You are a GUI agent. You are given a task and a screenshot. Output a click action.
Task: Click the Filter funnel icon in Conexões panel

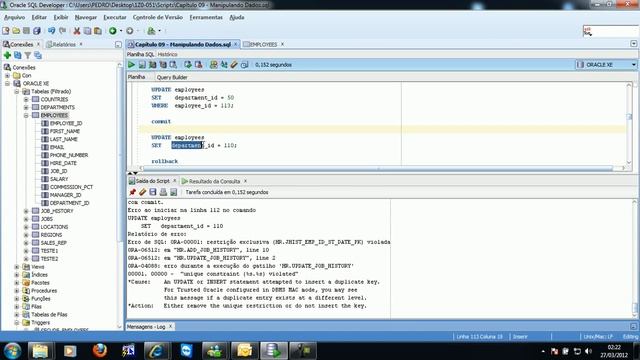pos(28,56)
